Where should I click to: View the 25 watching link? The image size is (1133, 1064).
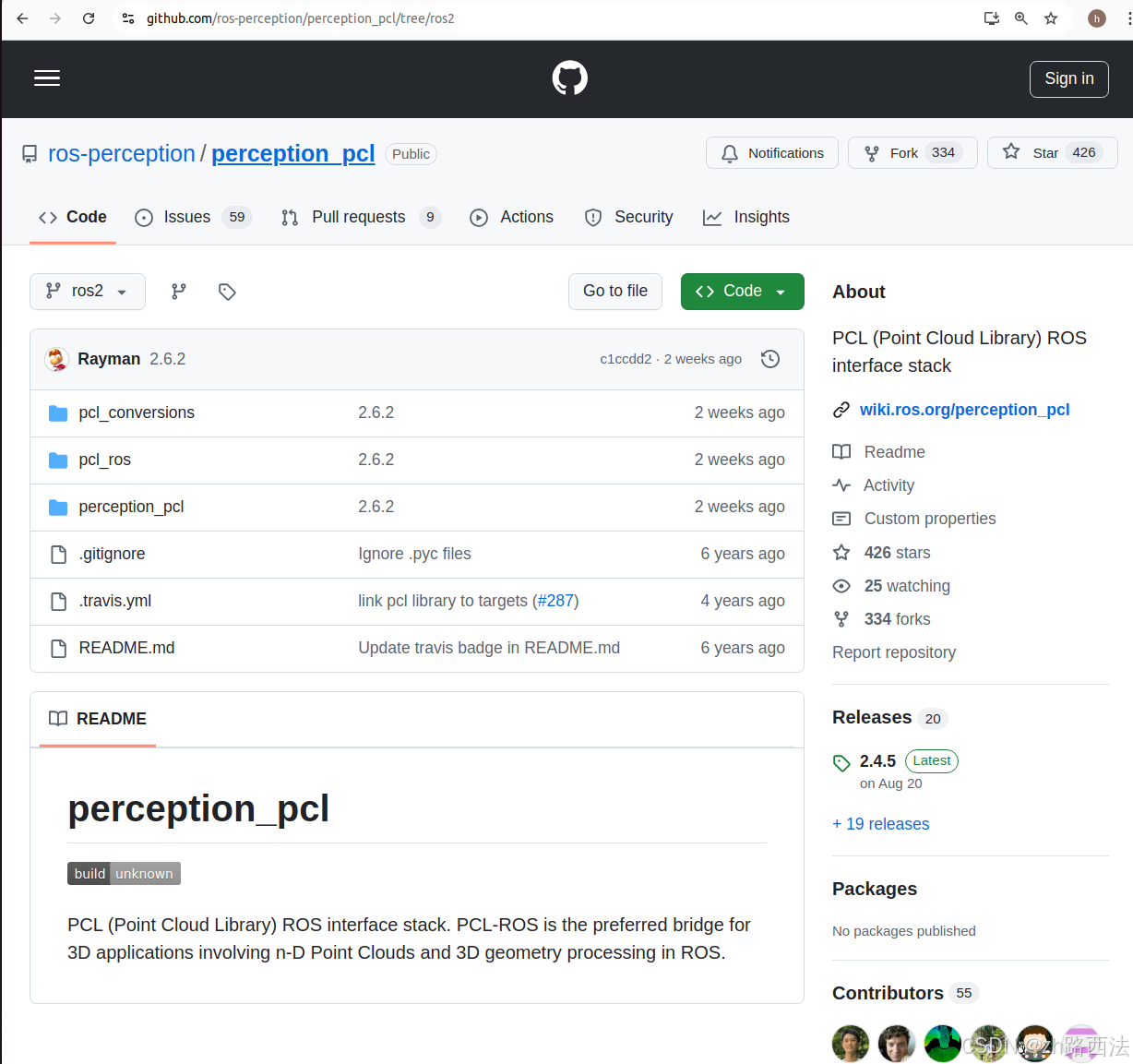click(891, 586)
